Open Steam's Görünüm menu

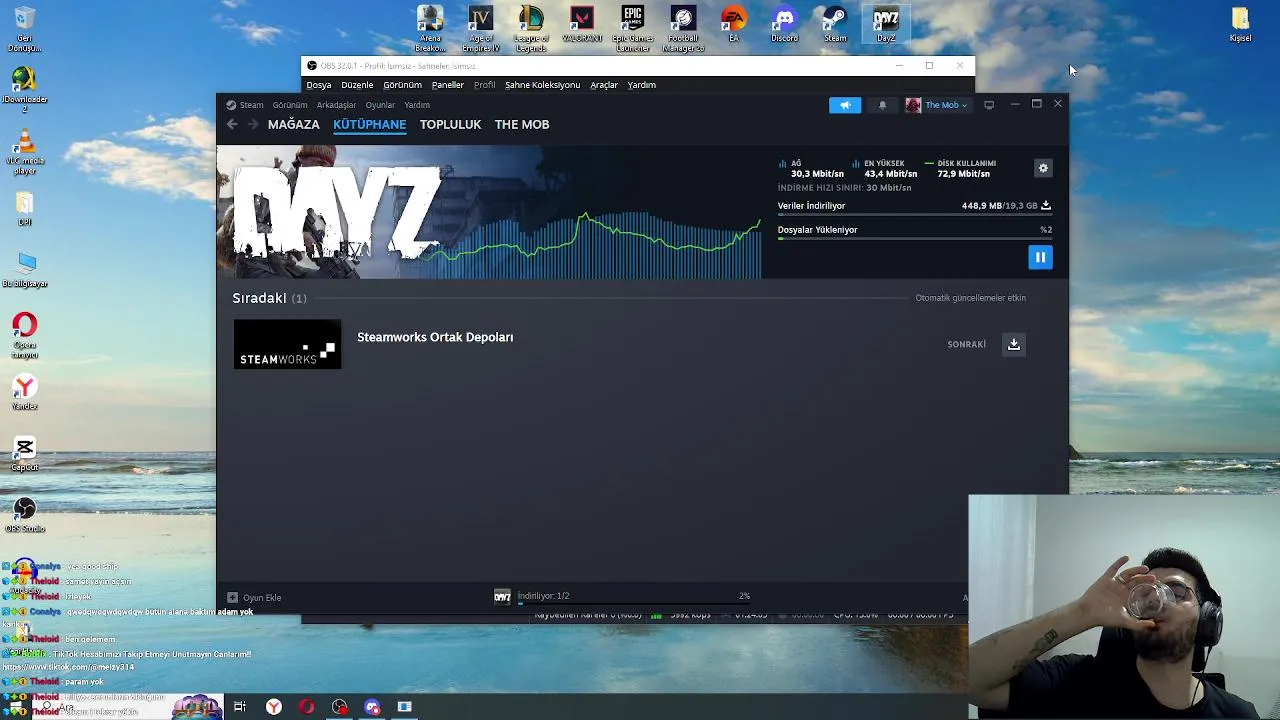click(290, 105)
